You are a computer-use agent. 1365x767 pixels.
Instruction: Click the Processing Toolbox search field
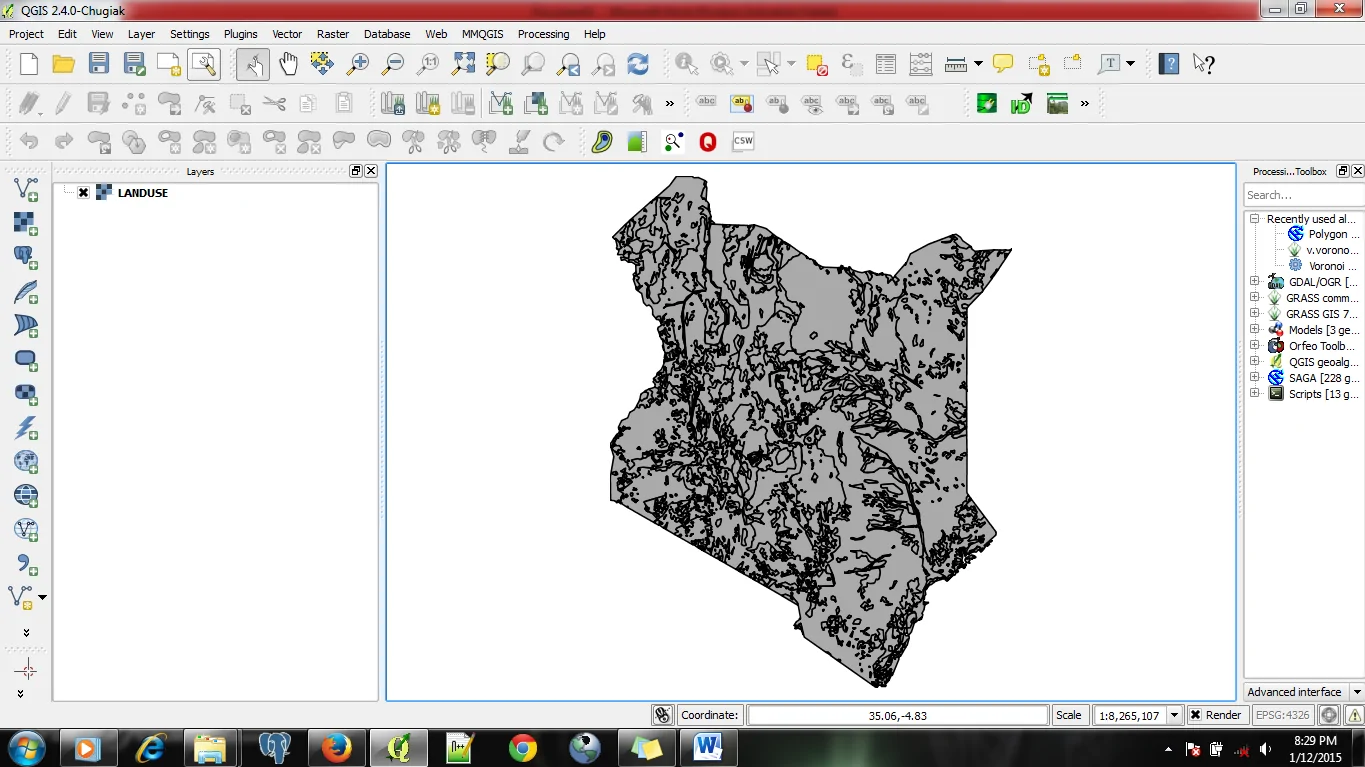(1300, 195)
